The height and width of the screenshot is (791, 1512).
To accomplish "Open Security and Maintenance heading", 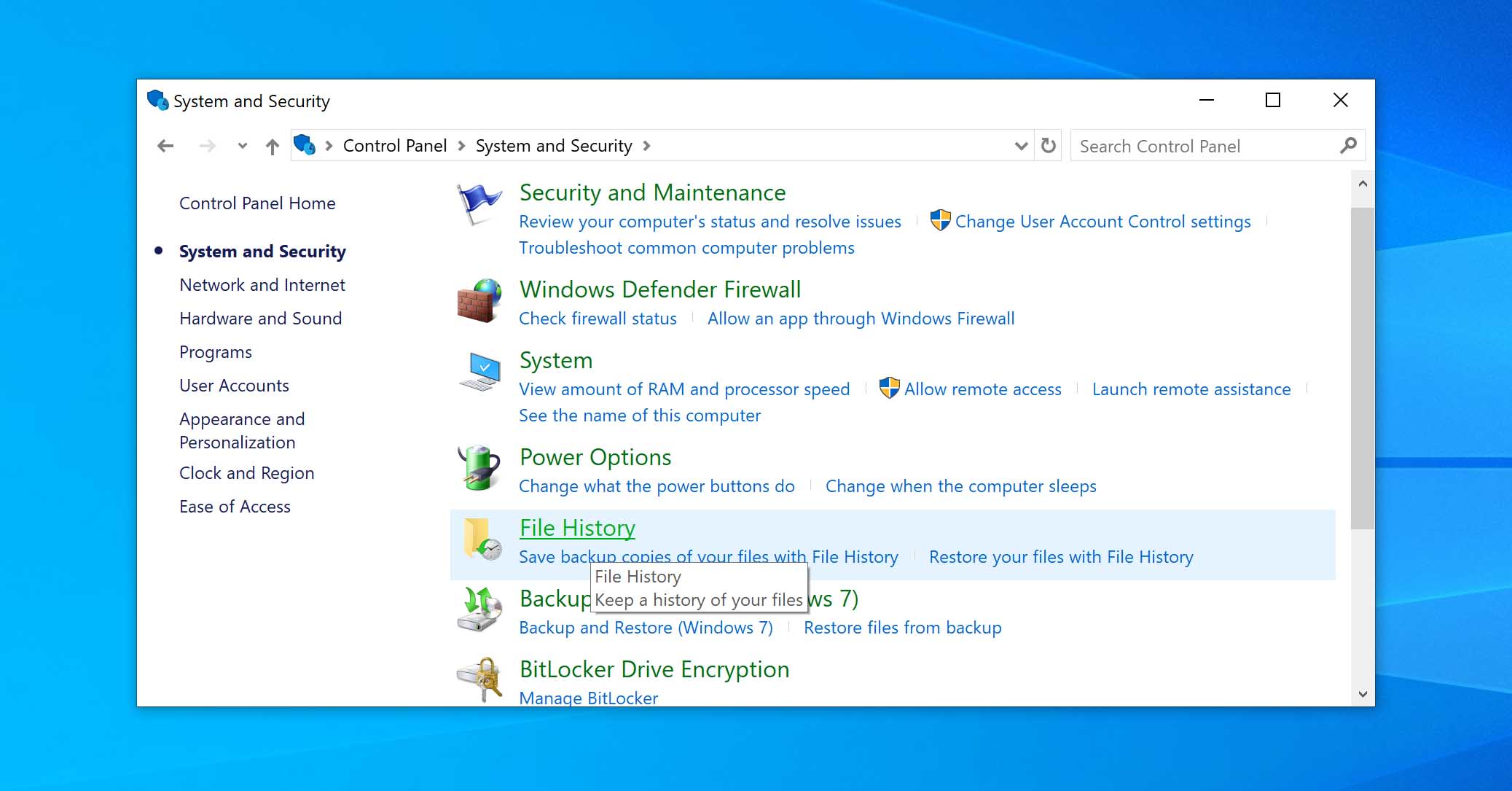I will (x=652, y=192).
